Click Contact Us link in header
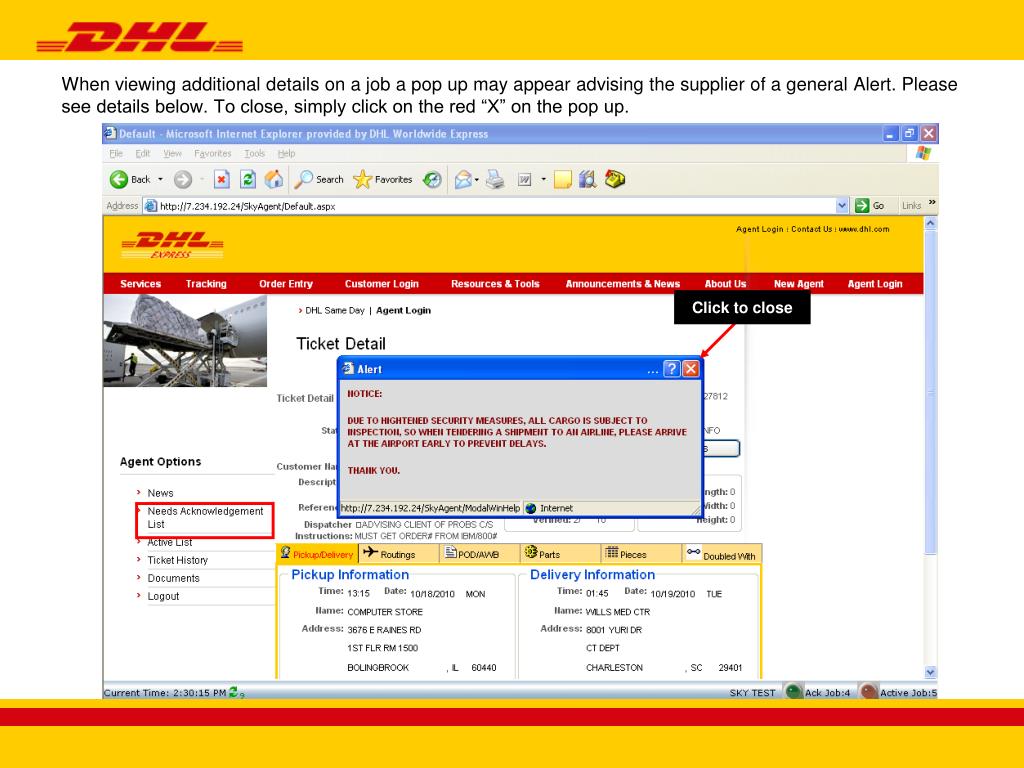The image size is (1024, 768). point(812,229)
